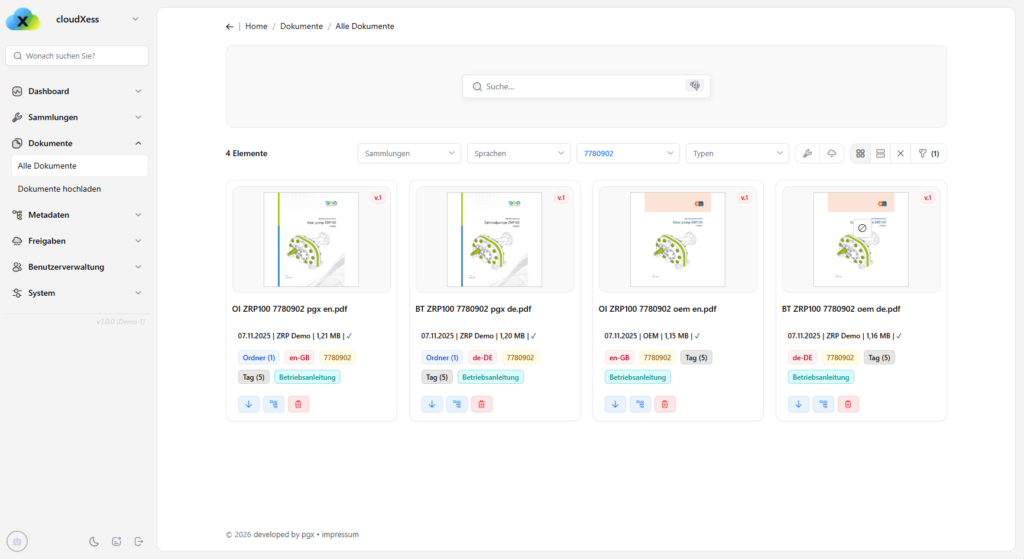The image size is (1024, 559).
Task: Open thumbnail of BT ZRP100 oem de.pdf
Action: pyautogui.click(x=861, y=240)
